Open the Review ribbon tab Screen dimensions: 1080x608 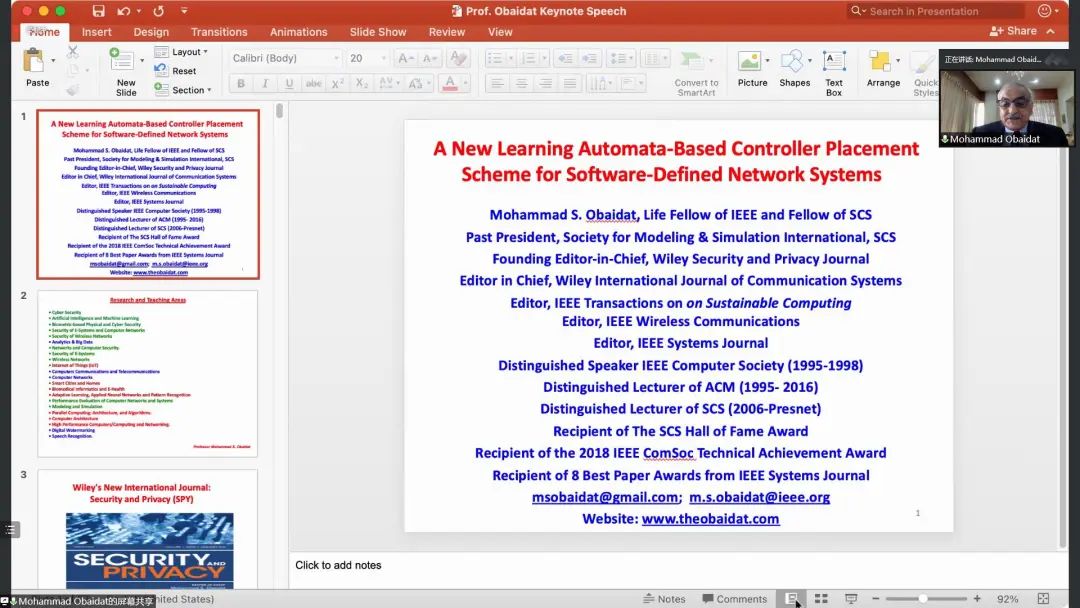446,32
